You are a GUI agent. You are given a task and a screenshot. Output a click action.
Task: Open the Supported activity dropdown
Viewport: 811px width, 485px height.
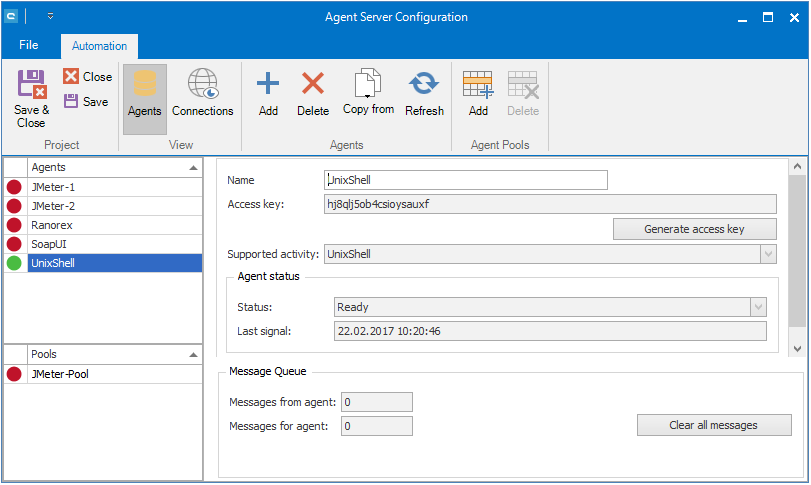767,254
